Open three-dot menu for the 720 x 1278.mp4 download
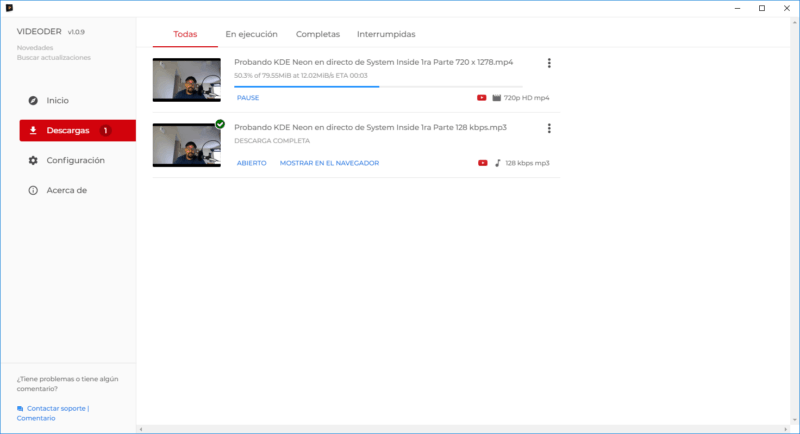This screenshot has height=434, width=800. [549, 63]
